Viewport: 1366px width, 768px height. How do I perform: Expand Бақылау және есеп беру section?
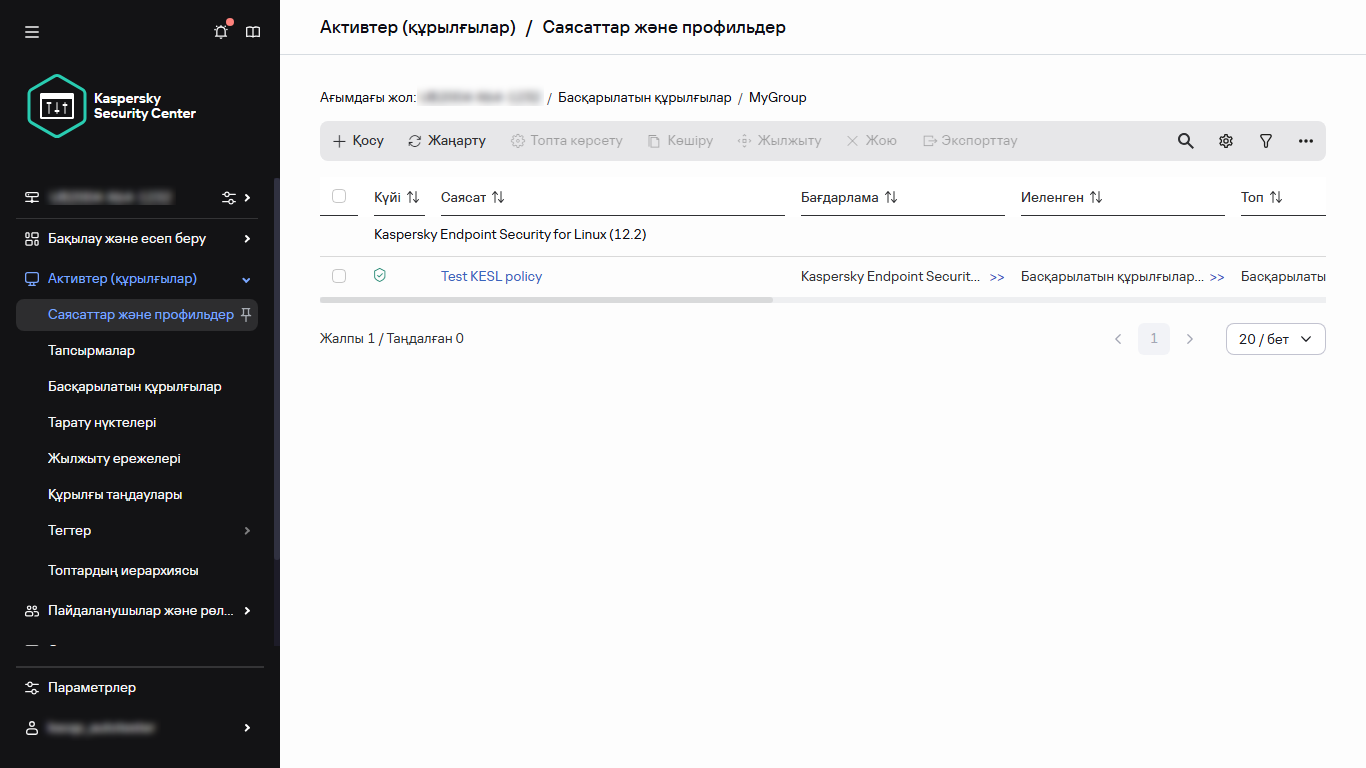247,239
